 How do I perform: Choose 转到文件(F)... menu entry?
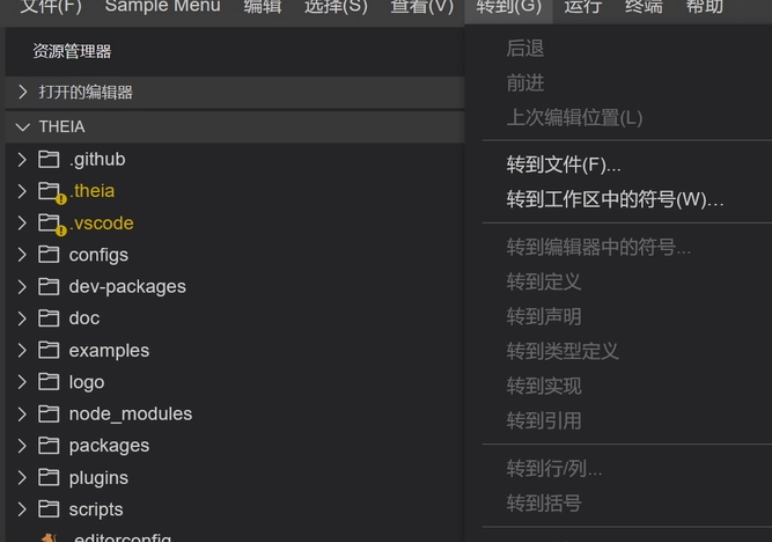pos(563,165)
